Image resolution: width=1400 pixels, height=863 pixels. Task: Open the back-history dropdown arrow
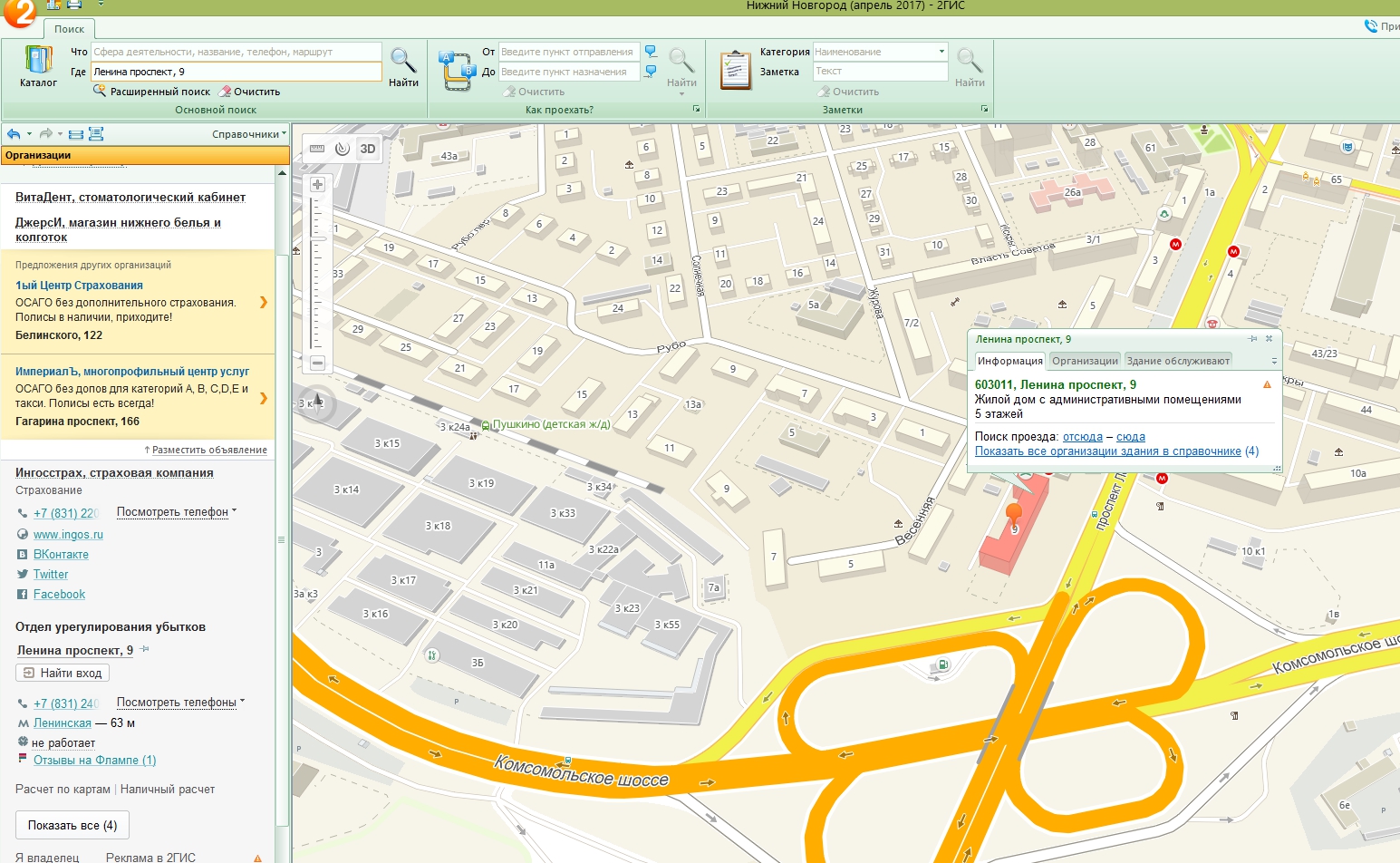click(29, 134)
